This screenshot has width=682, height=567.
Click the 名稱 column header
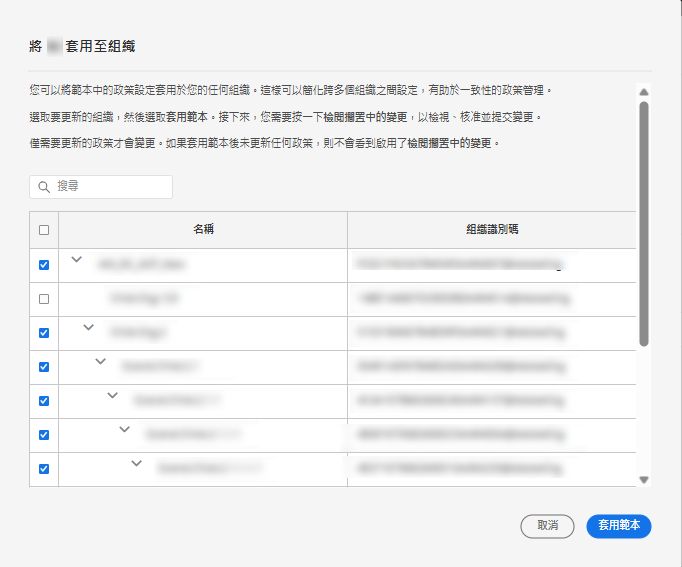pos(203,230)
